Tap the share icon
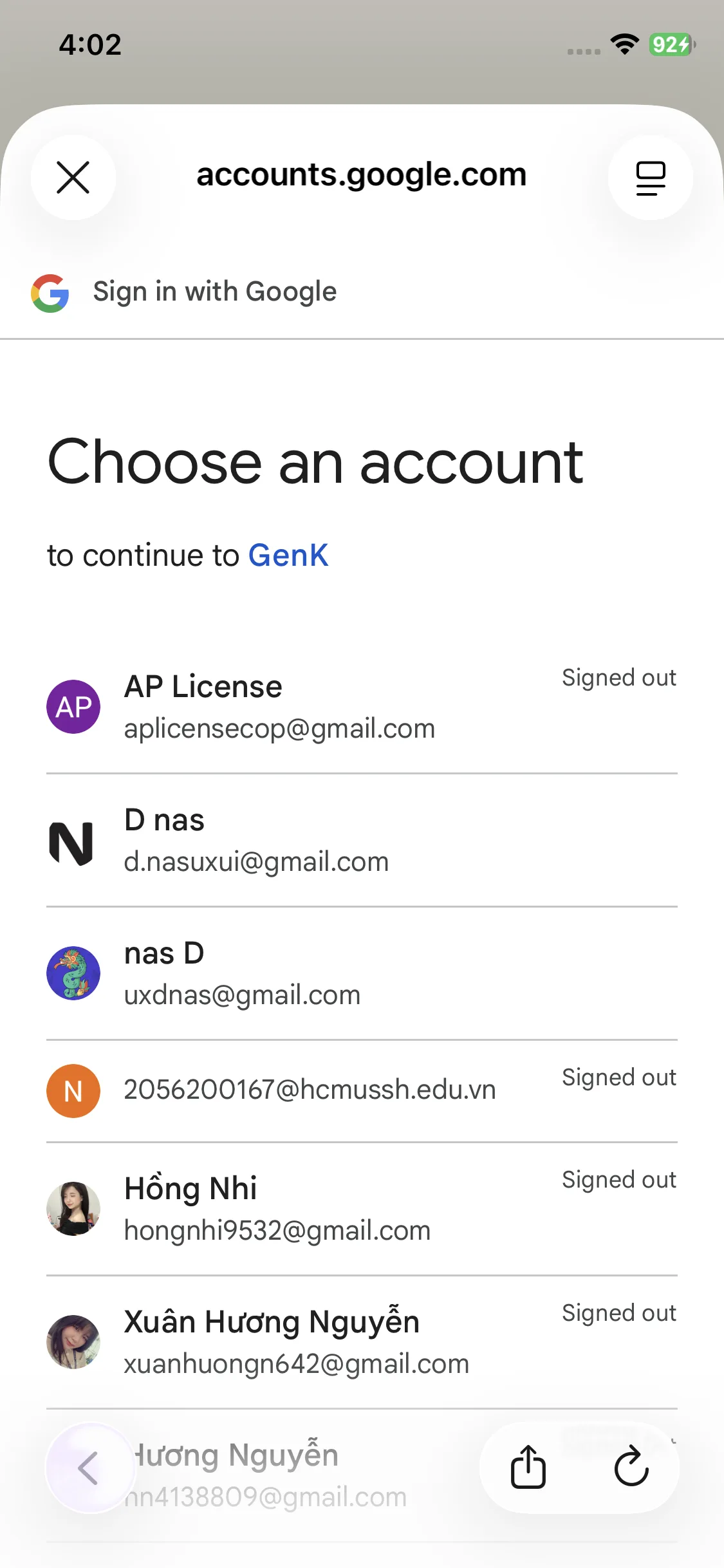This screenshot has height=1568, width=724. tap(528, 1467)
